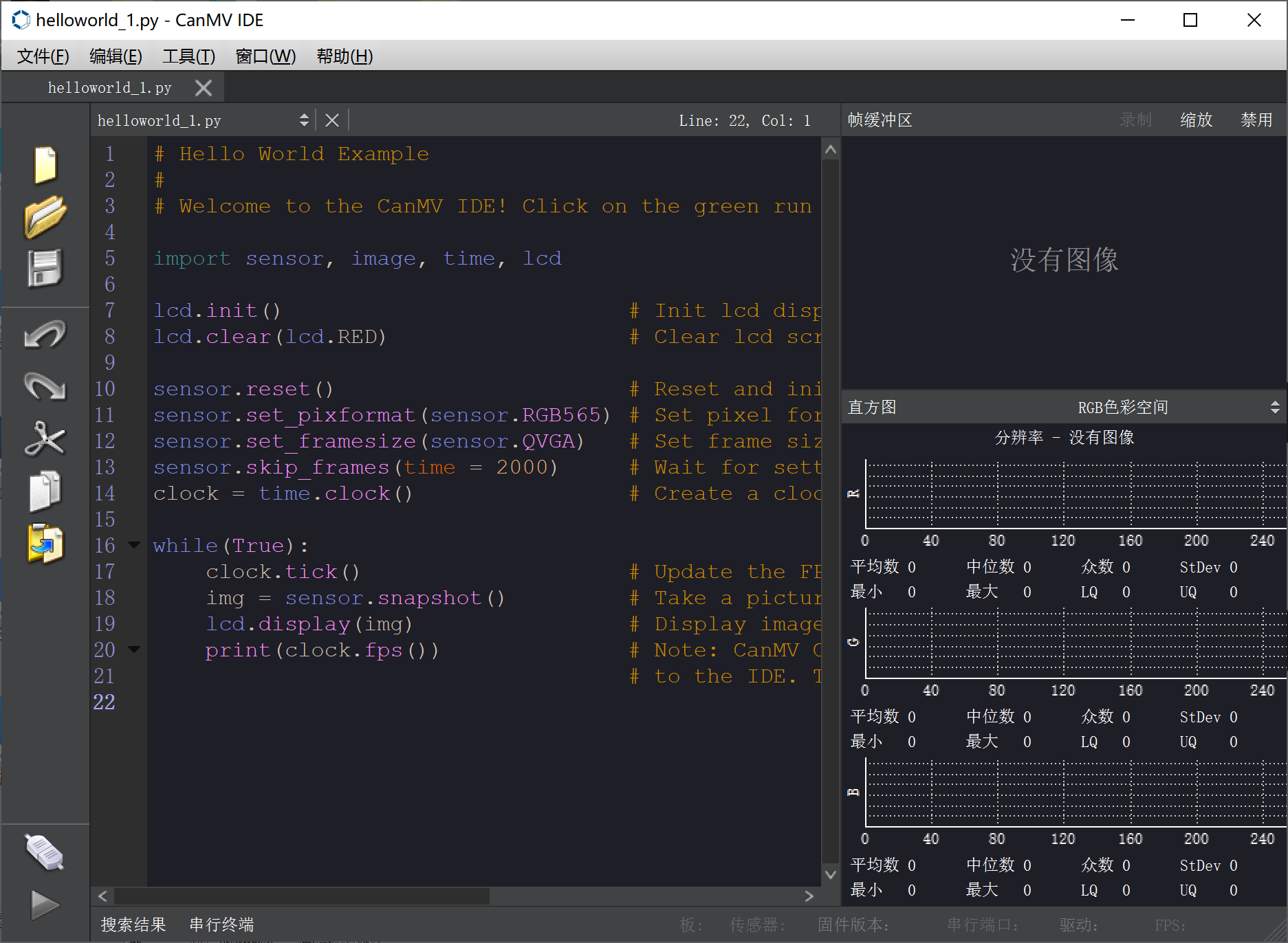Screen dimensions: 1288x943
Task: Click the clock.tick() code line
Action: pyautogui.click(x=283, y=572)
